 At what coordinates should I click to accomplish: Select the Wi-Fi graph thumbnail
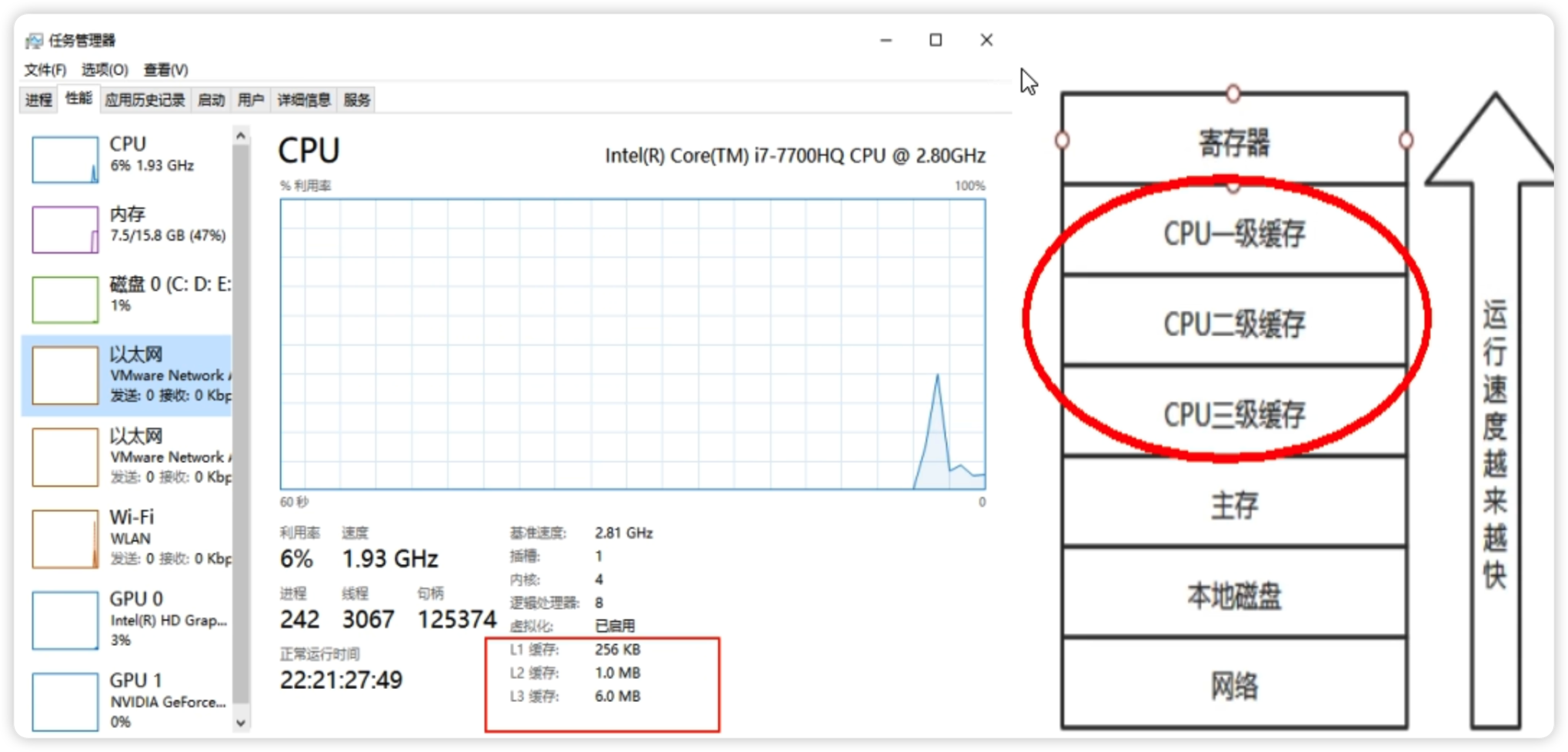point(65,538)
